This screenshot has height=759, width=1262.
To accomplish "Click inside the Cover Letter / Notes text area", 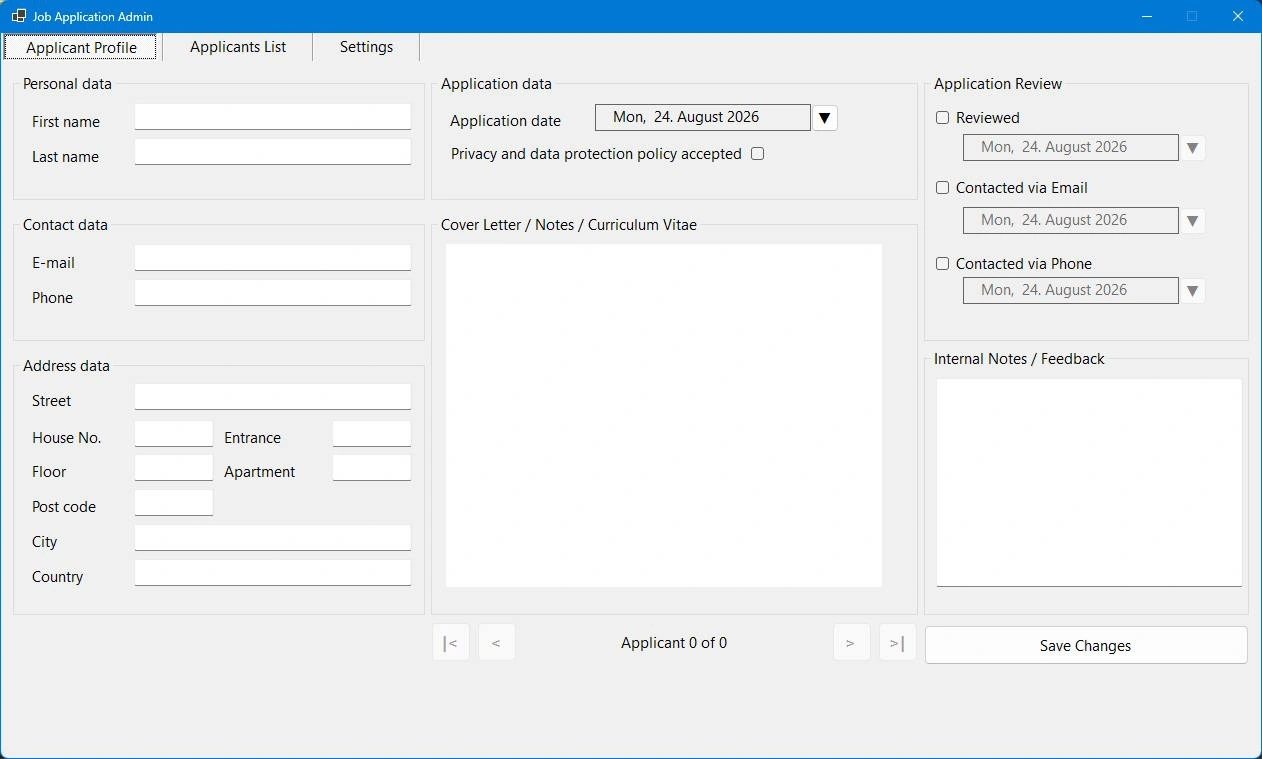I will pyautogui.click(x=664, y=415).
